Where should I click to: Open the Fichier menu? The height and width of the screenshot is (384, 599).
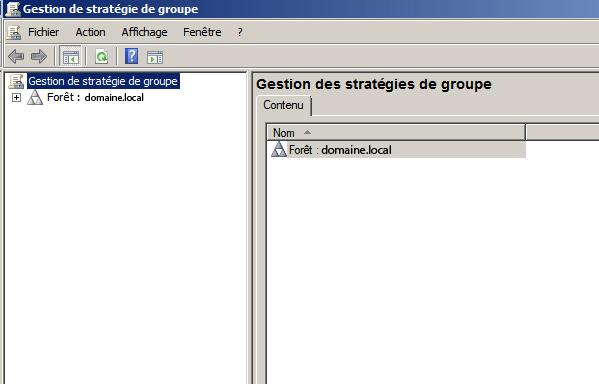(x=44, y=32)
